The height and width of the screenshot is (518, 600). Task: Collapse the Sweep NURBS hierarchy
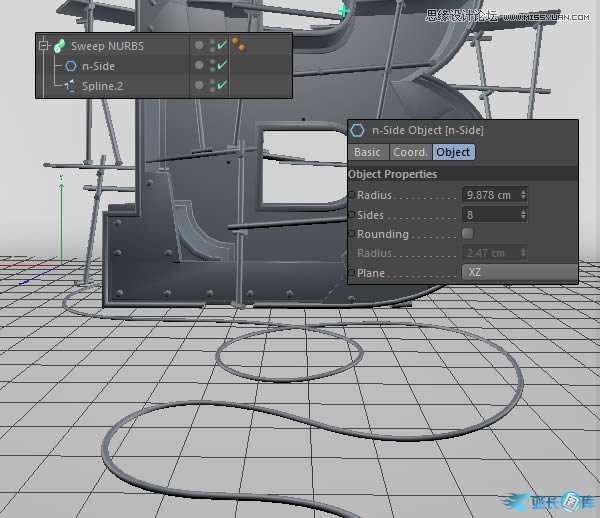[x=44, y=46]
